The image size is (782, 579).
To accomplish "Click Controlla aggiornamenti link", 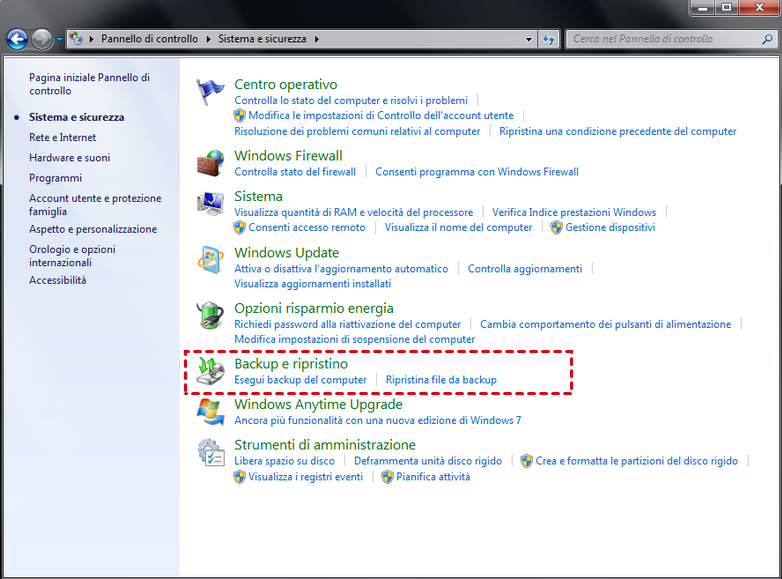I will click(x=525, y=269).
